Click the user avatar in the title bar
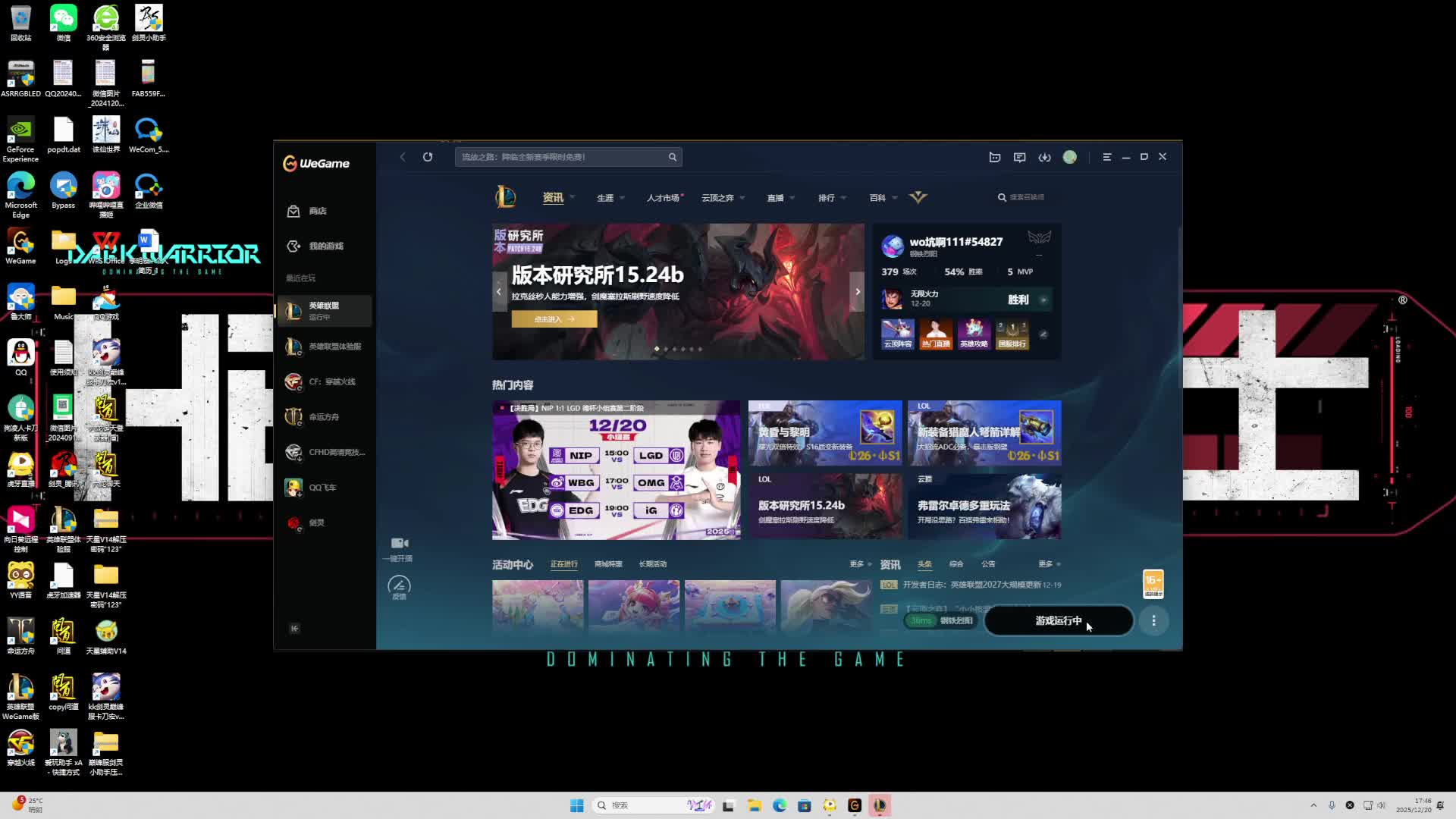The image size is (1456, 819). point(1069,157)
